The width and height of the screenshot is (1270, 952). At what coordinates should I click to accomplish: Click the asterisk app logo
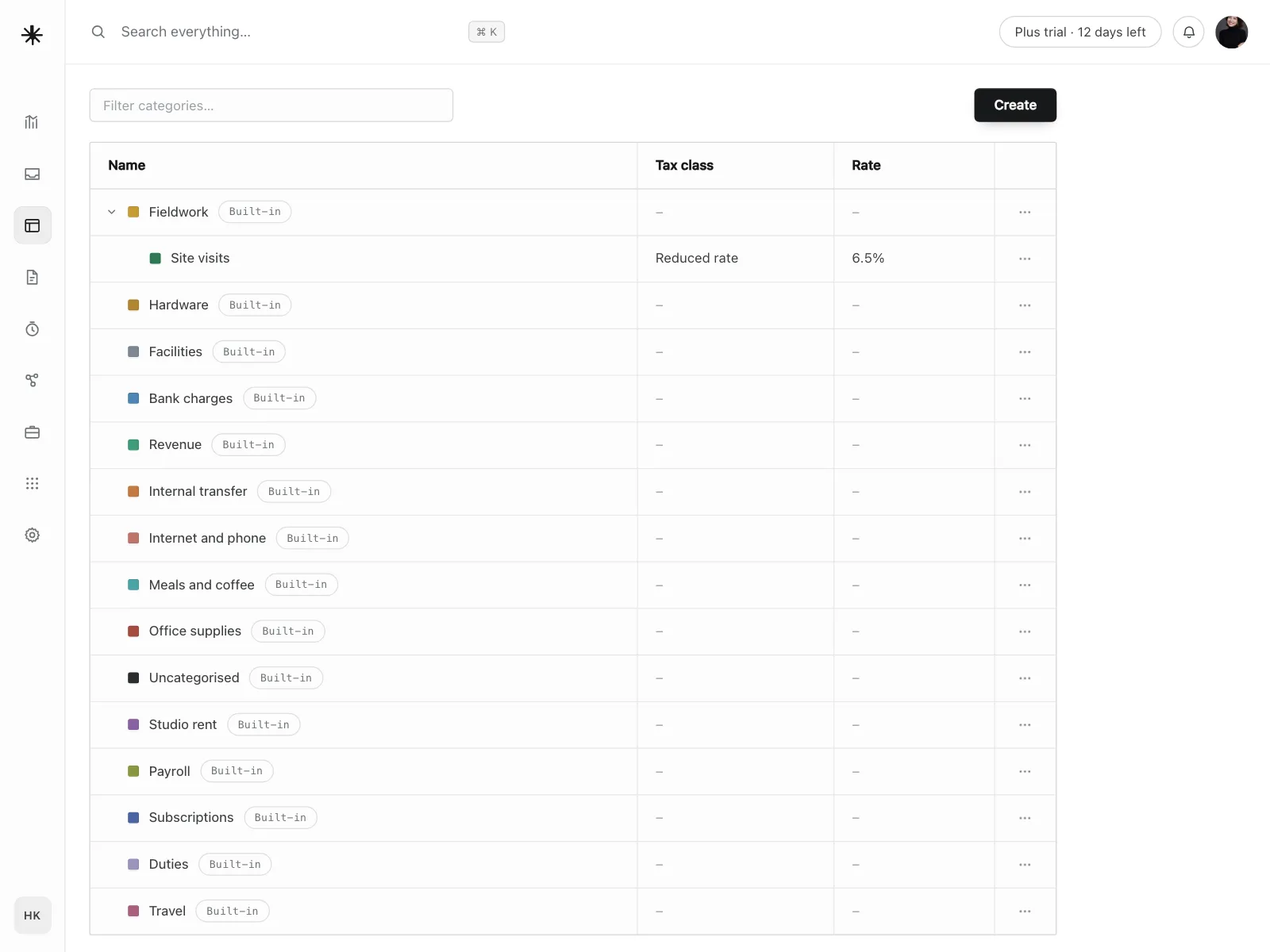pos(33,35)
